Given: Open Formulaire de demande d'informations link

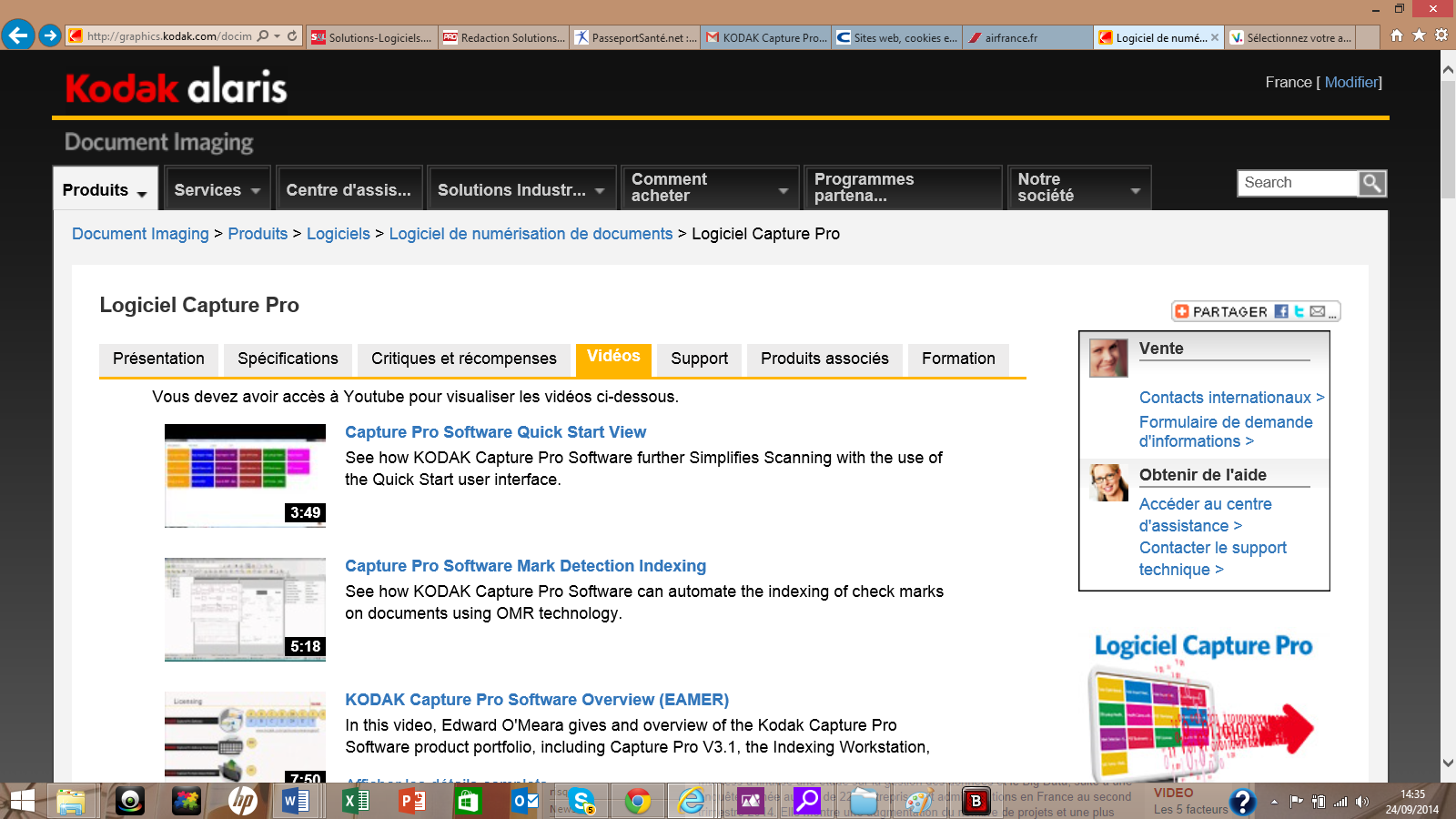Looking at the screenshot, I should pyautogui.click(x=1226, y=431).
